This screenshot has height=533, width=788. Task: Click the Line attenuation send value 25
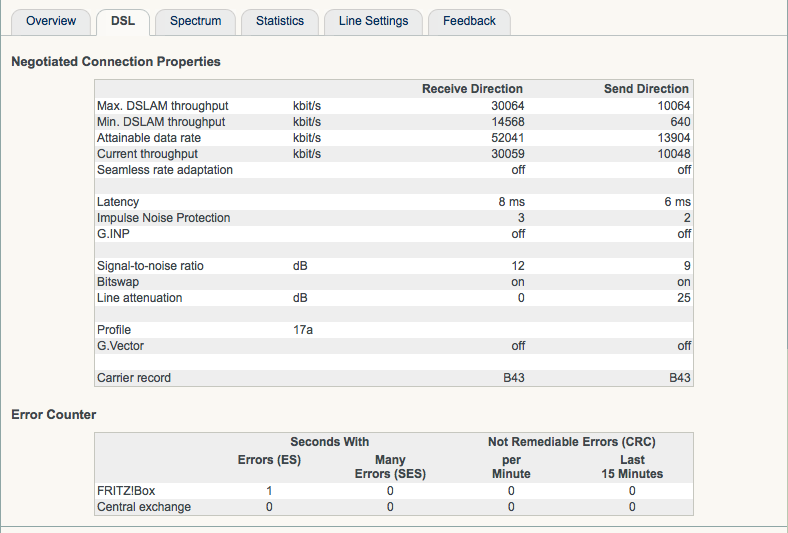[x=684, y=298]
